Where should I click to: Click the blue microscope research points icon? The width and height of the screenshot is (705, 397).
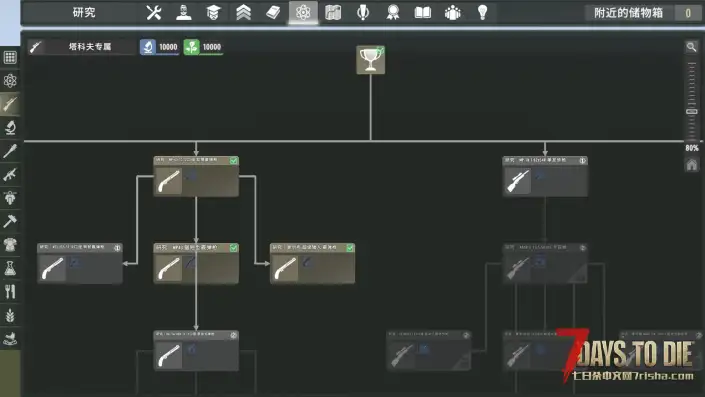coord(148,47)
